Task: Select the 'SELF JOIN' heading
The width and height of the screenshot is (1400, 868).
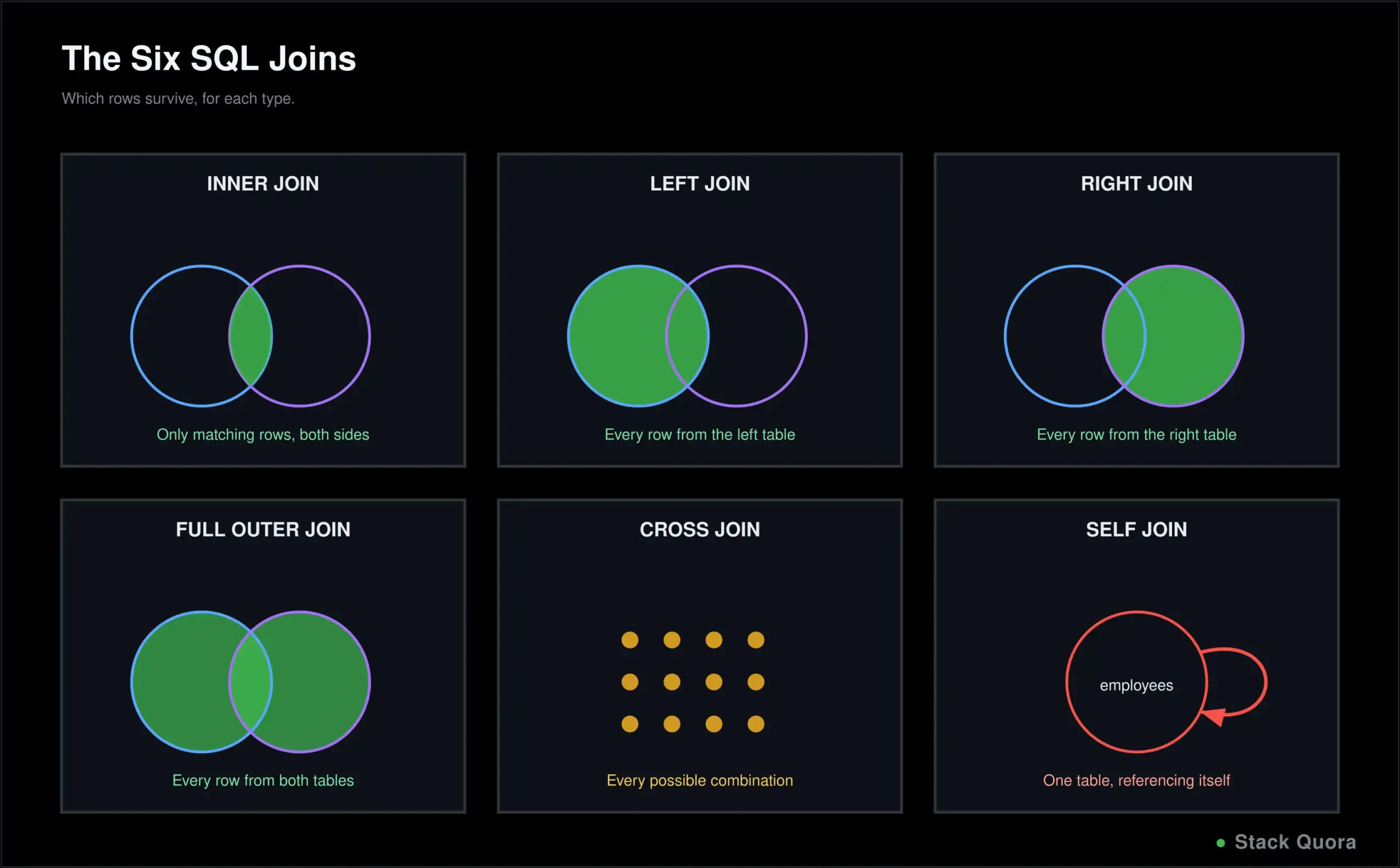Action: pyautogui.click(x=1136, y=529)
